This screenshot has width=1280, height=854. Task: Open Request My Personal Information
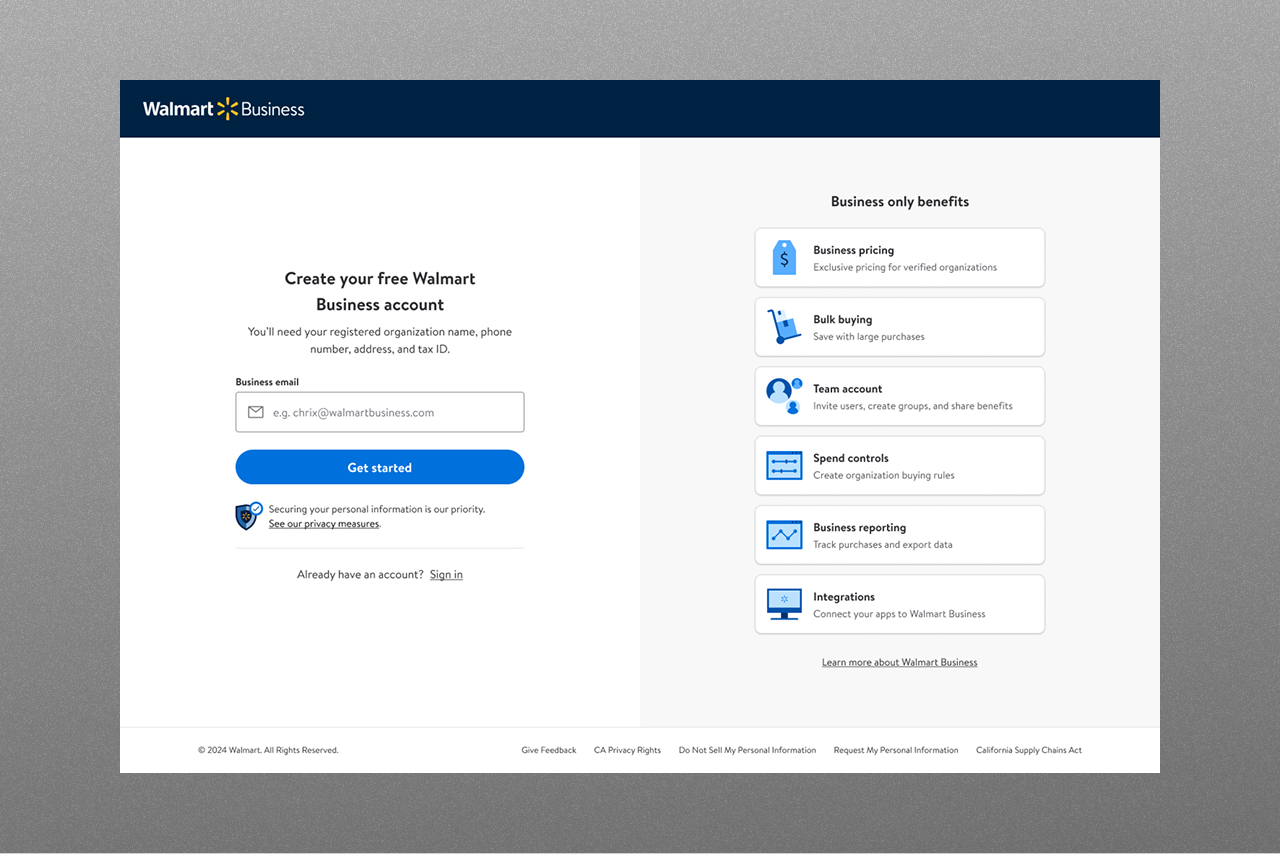(895, 749)
